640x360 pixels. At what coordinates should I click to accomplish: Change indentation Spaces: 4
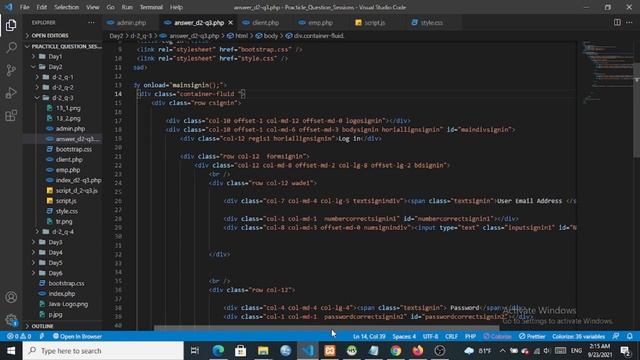[x=404, y=336]
